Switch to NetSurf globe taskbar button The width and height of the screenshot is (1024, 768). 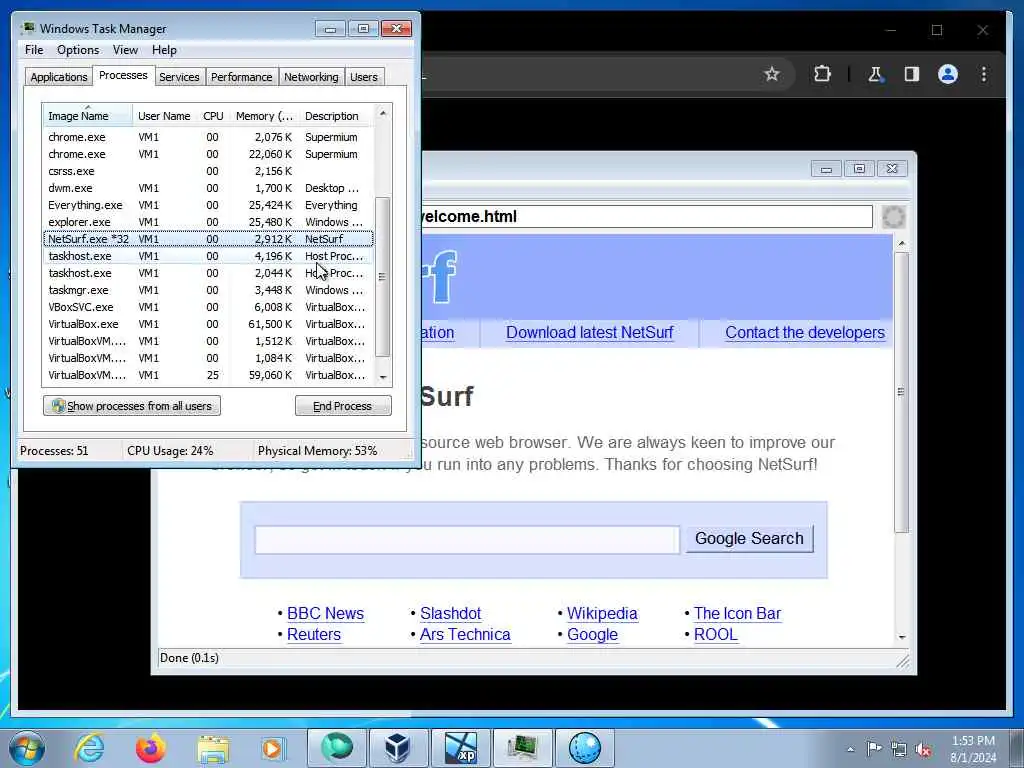point(584,748)
